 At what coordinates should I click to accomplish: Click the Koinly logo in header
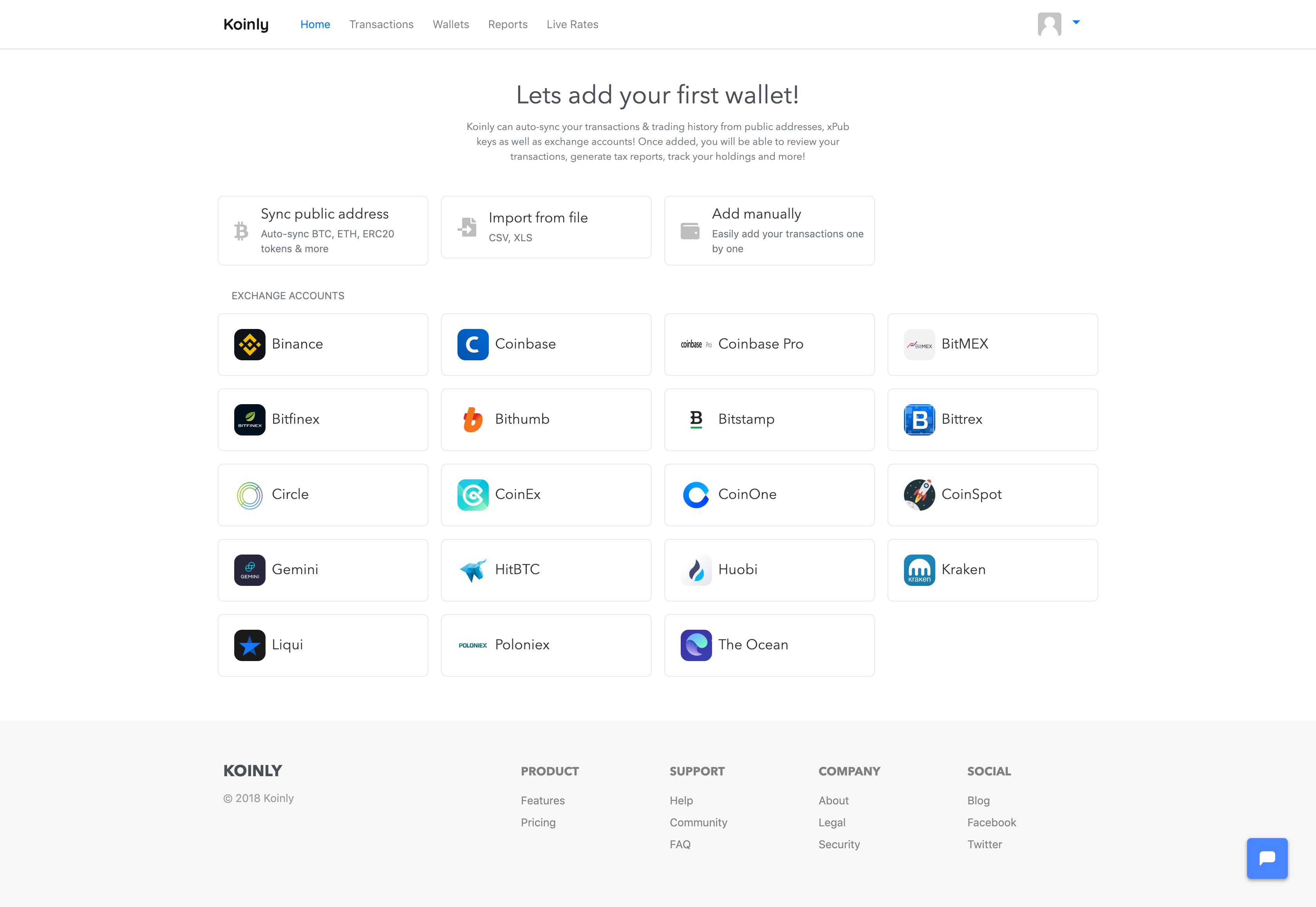click(246, 24)
